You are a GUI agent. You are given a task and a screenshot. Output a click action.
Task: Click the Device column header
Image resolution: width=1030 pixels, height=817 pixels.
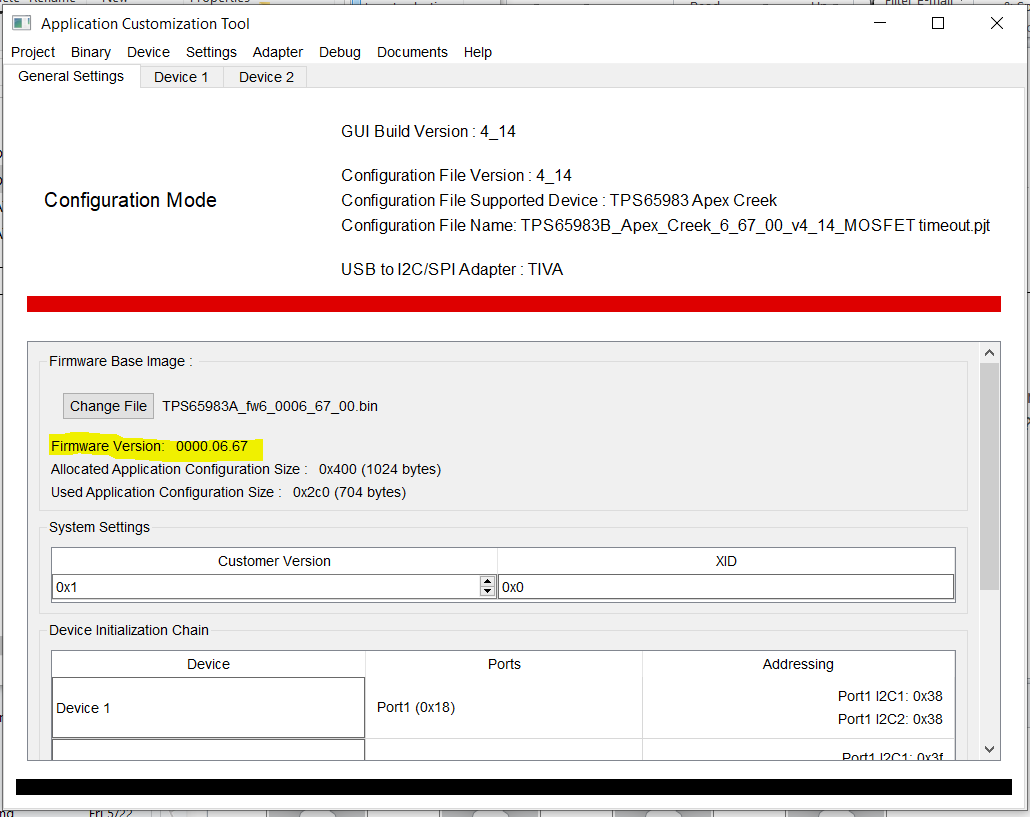tap(208, 664)
